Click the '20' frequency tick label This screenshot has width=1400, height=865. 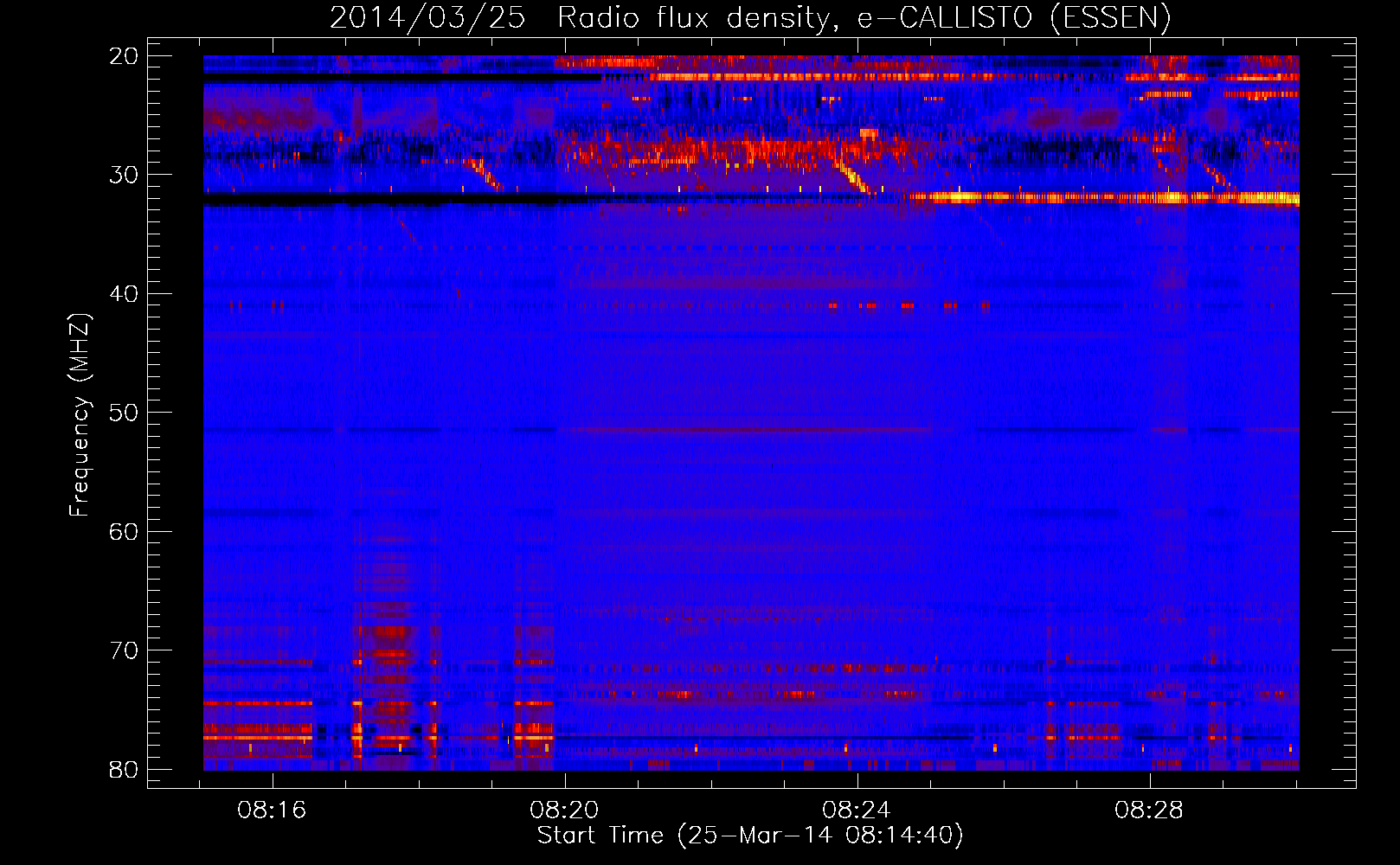pyautogui.click(x=124, y=56)
